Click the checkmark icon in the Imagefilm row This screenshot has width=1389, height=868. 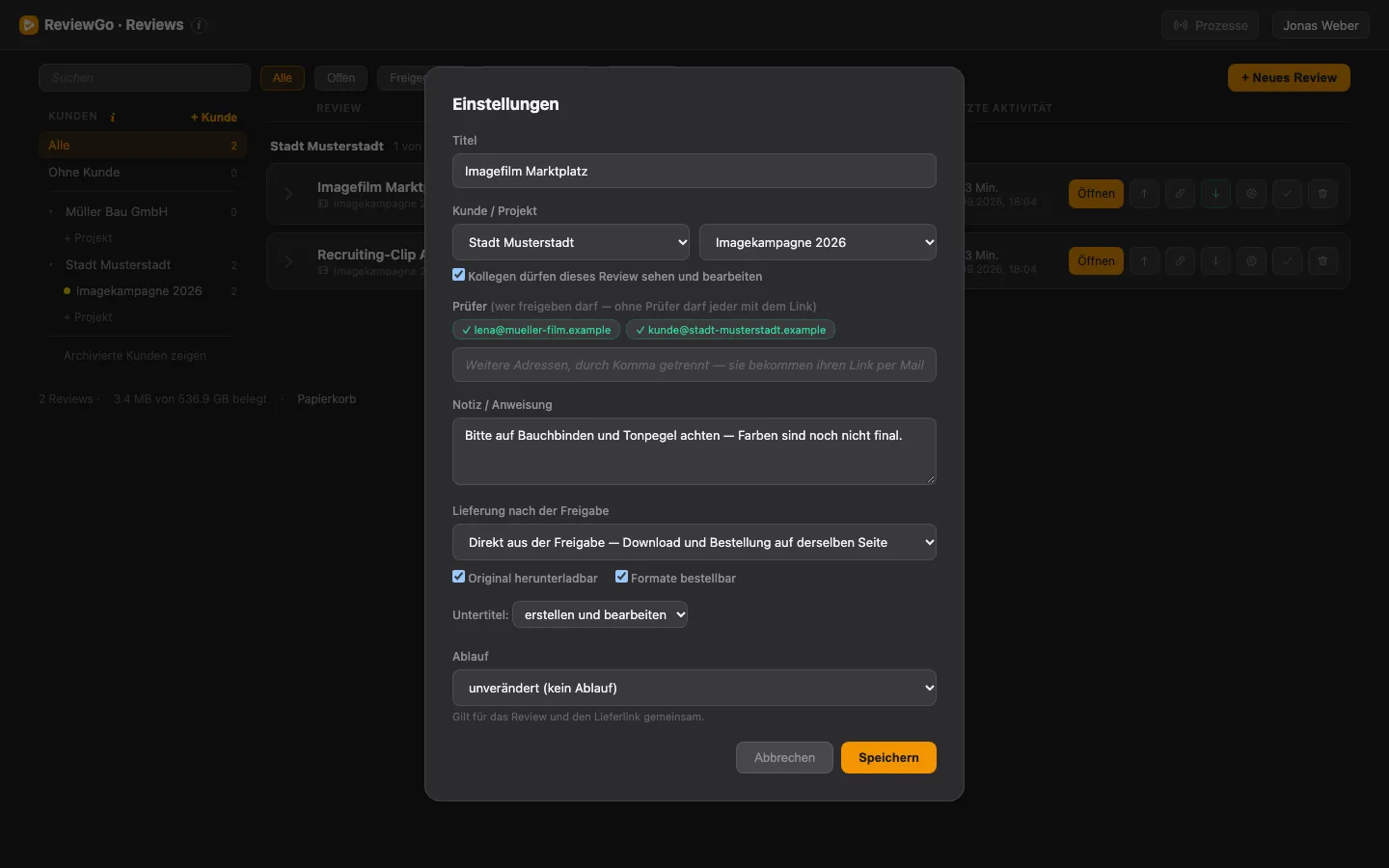pos(1287,194)
